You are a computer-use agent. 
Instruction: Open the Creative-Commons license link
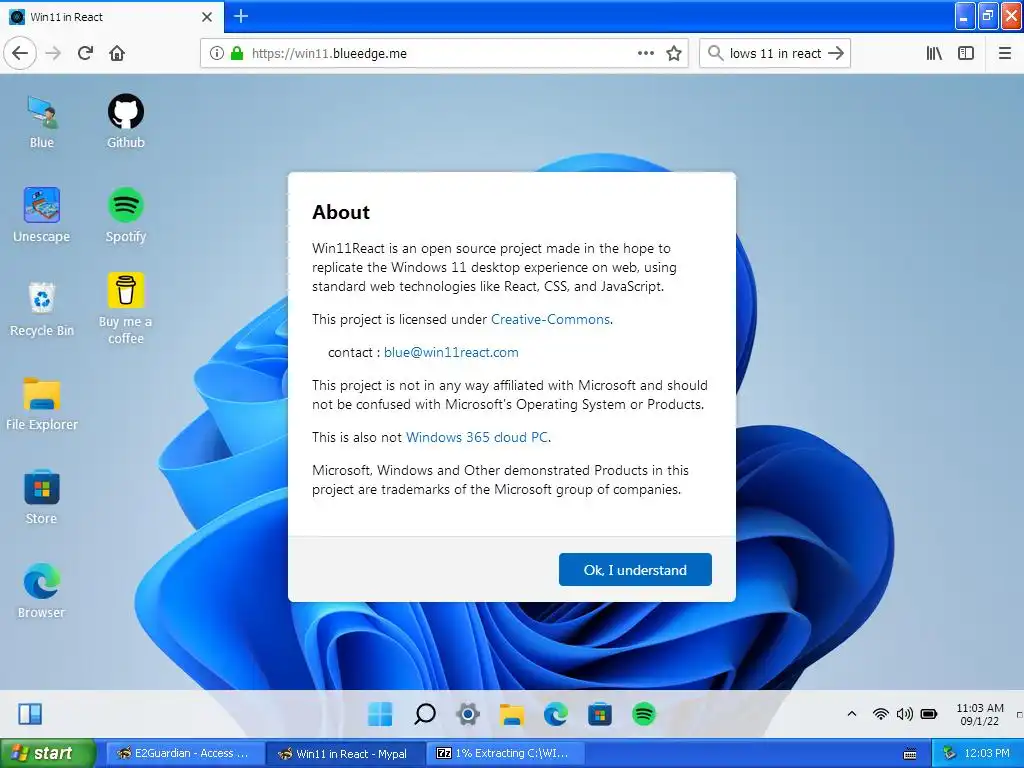point(551,319)
